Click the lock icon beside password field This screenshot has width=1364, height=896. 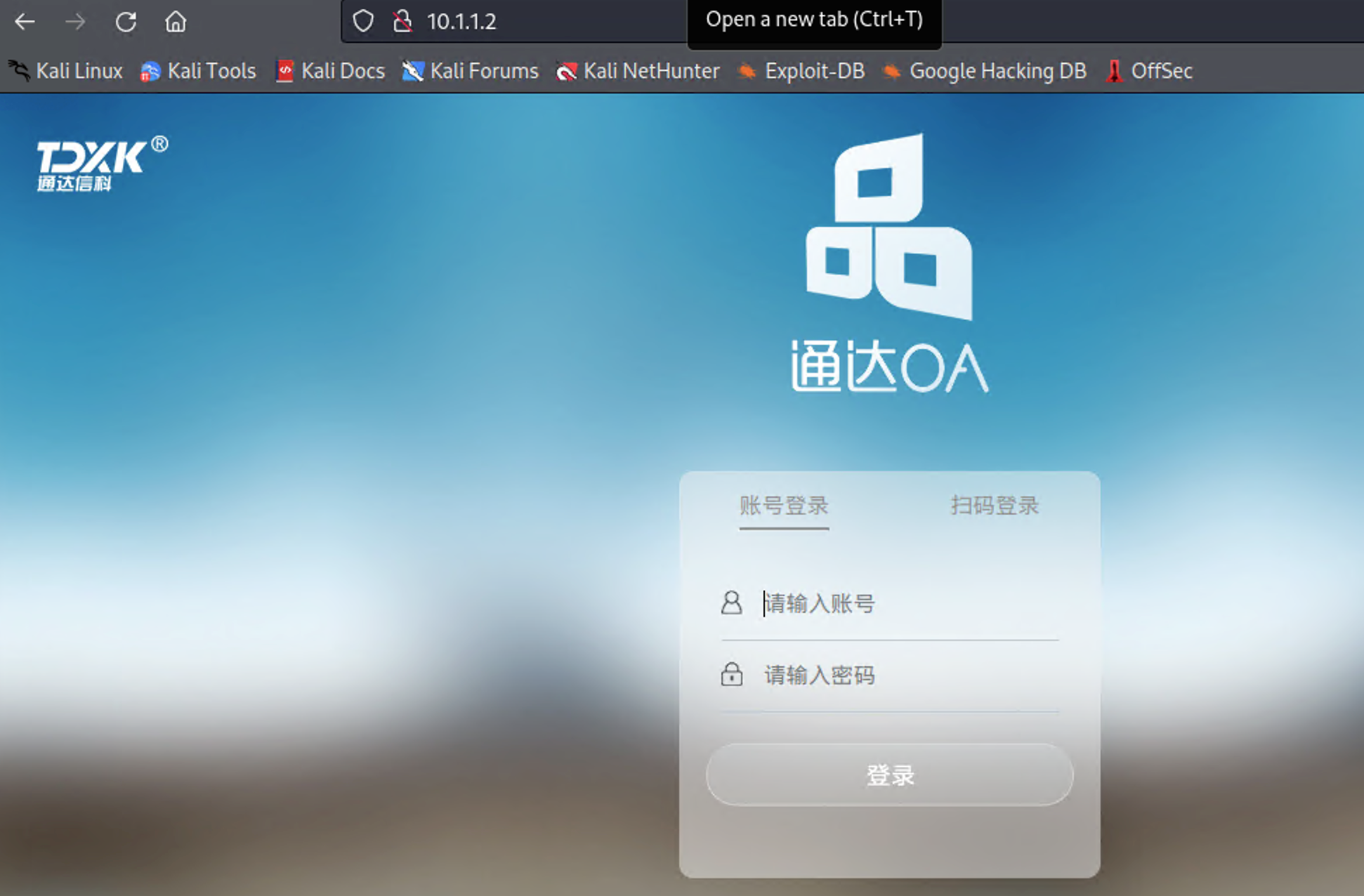pyautogui.click(x=731, y=674)
